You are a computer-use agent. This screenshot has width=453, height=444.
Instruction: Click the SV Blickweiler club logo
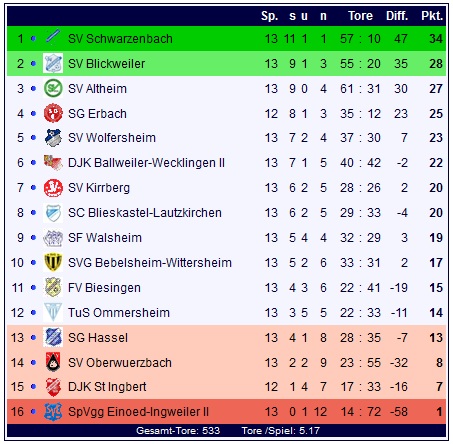pos(53,63)
